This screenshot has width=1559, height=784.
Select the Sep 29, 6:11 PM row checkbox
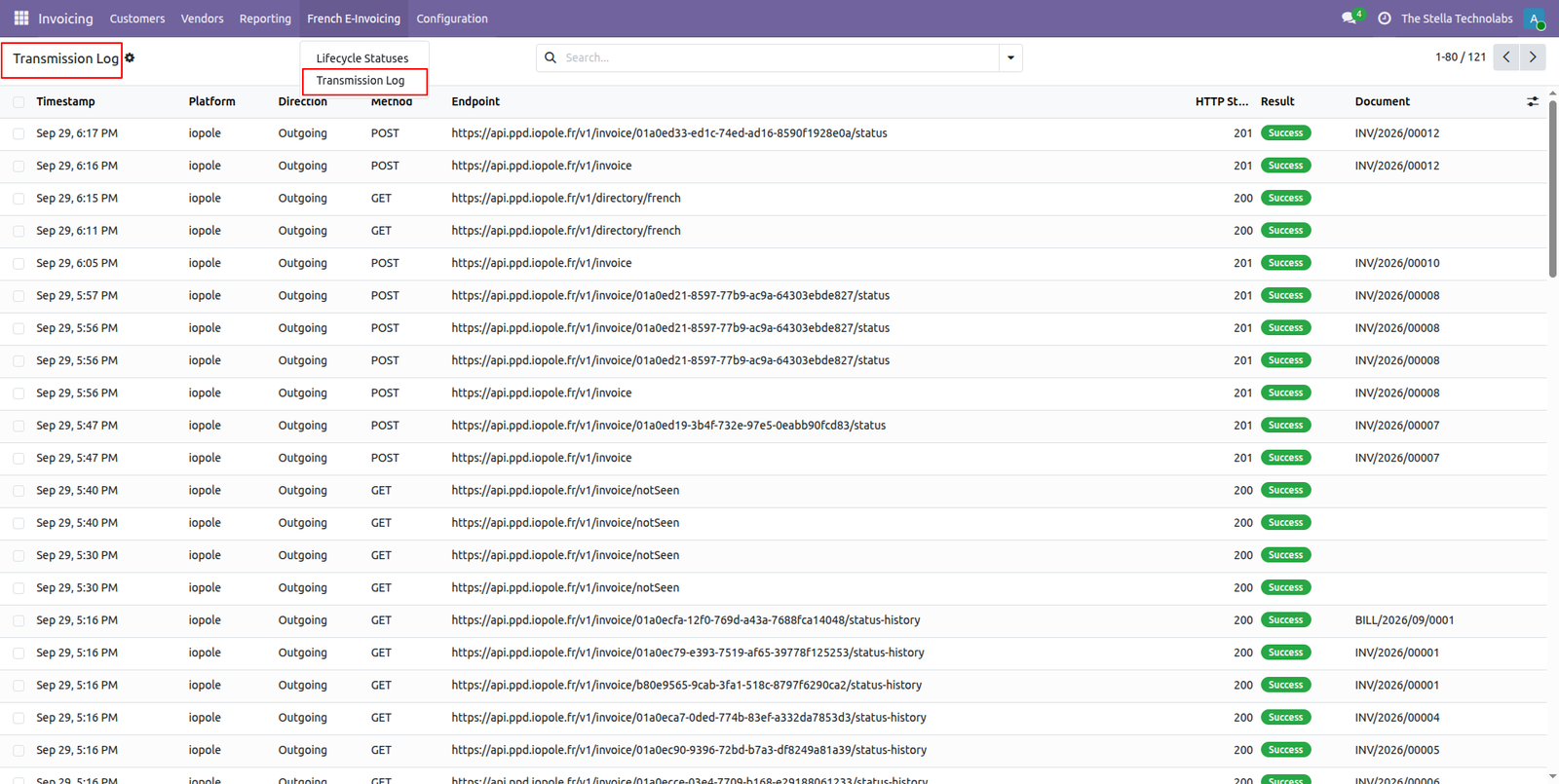coord(19,231)
